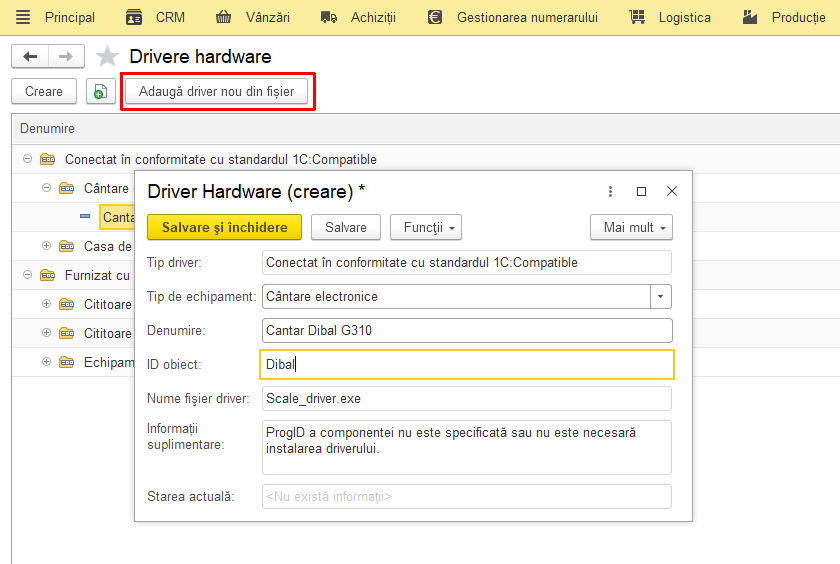Open the Mai mult dropdown menu
840x564 pixels.
(632, 227)
